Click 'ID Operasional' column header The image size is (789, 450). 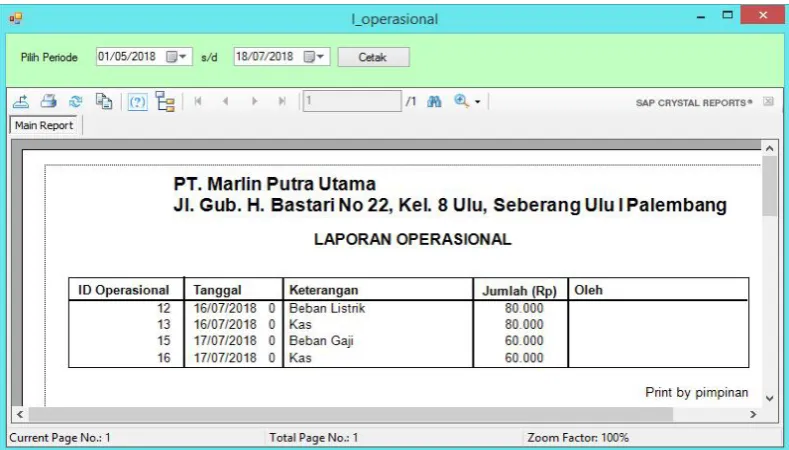click(123, 290)
